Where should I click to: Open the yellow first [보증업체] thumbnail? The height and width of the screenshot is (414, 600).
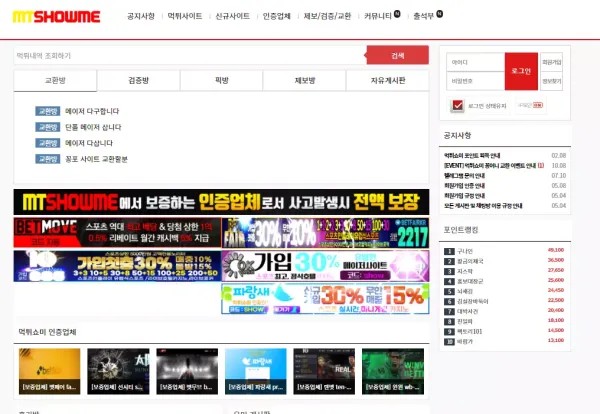point(49,371)
